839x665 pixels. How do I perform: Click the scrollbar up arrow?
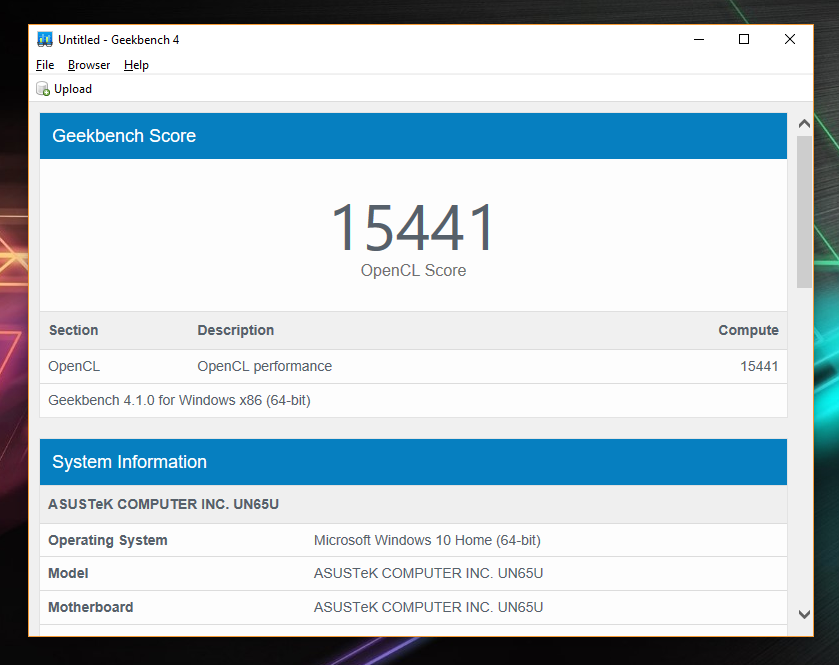point(804,124)
